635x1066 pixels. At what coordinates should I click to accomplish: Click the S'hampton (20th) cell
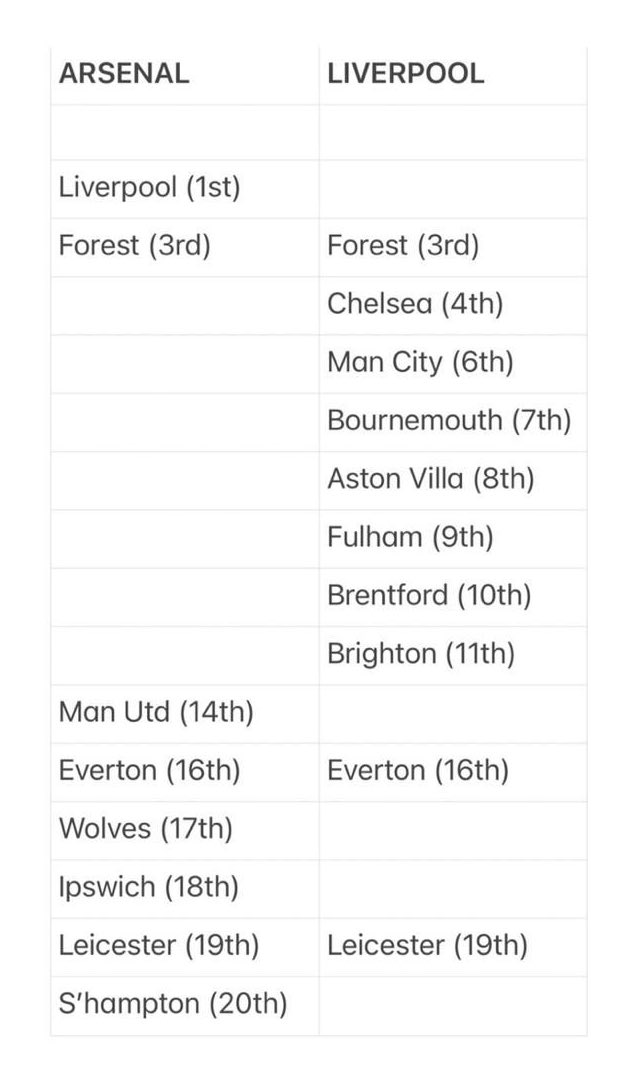pyautogui.click(x=172, y=1003)
